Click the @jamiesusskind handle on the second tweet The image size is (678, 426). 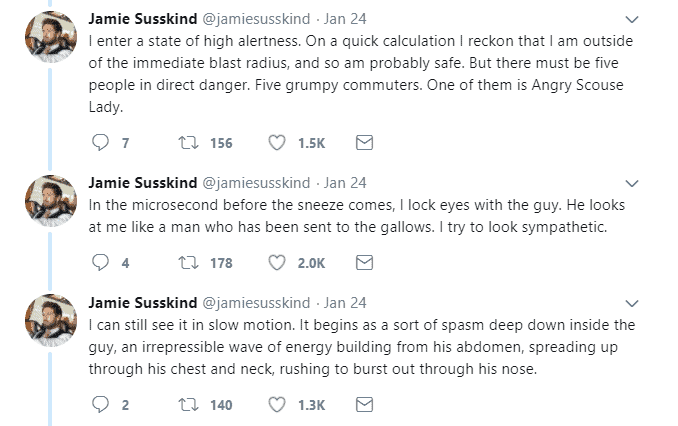point(256,183)
